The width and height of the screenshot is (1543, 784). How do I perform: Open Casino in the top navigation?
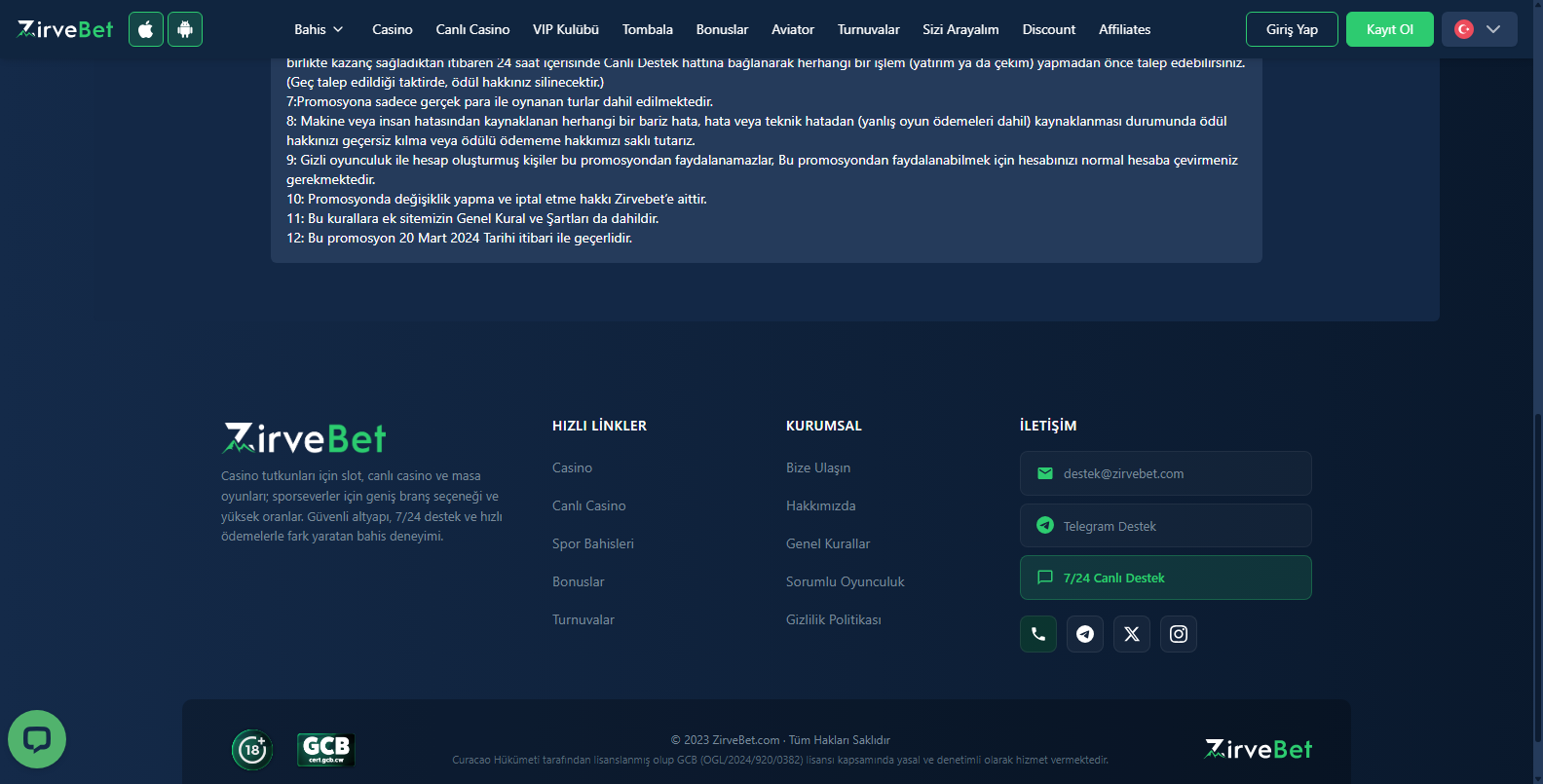point(393,29)
